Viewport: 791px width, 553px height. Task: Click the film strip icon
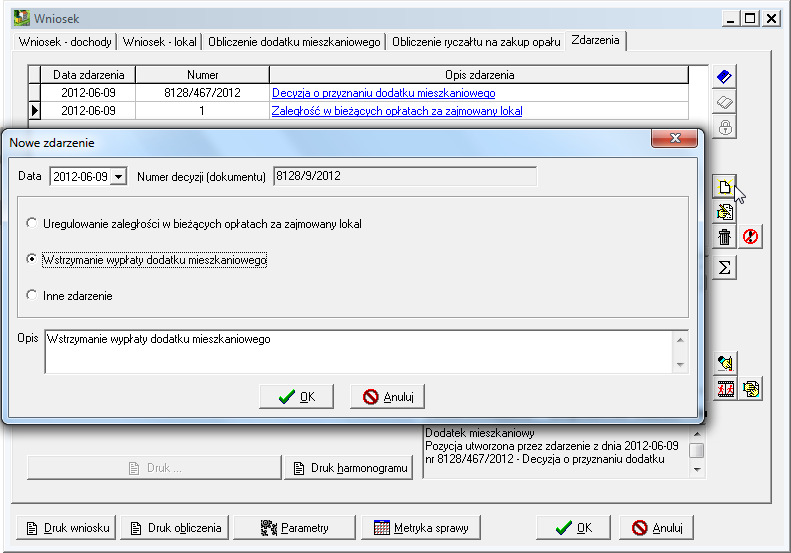(725, 389)
